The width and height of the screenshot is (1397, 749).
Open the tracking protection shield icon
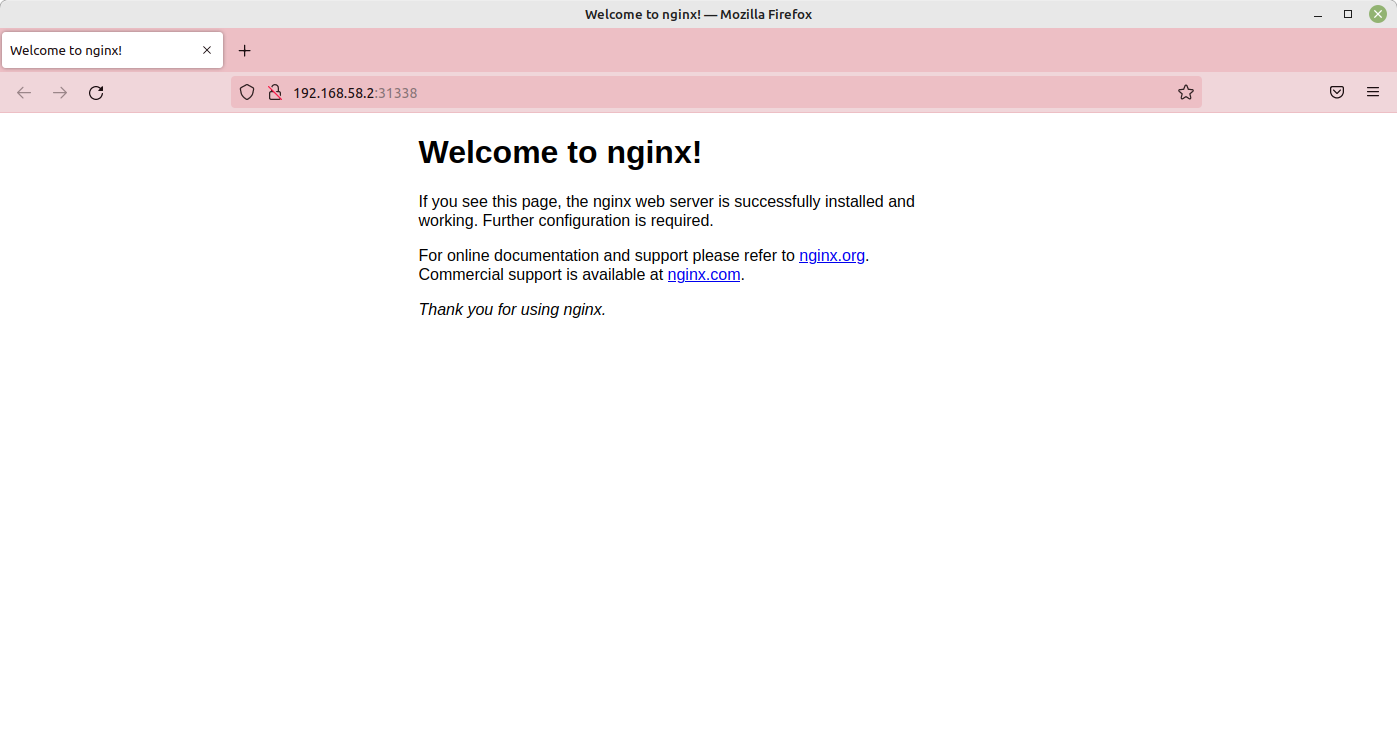[247, 93]
